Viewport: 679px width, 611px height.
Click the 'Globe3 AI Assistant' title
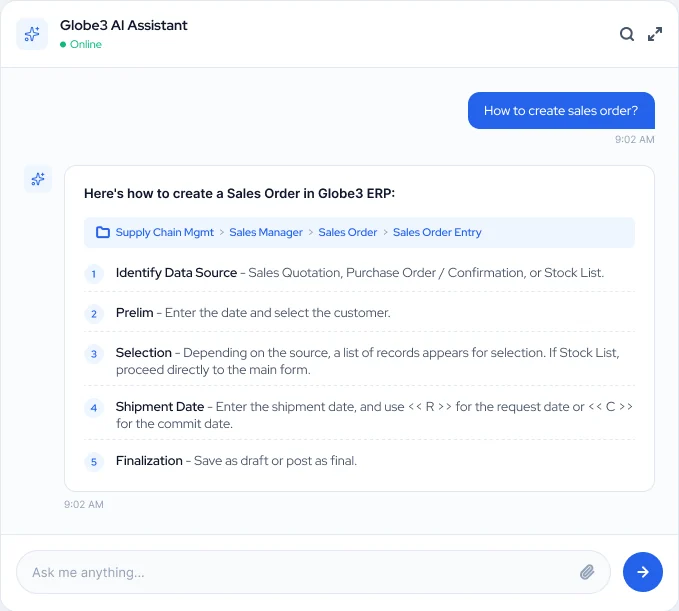(x=123, y=25)
